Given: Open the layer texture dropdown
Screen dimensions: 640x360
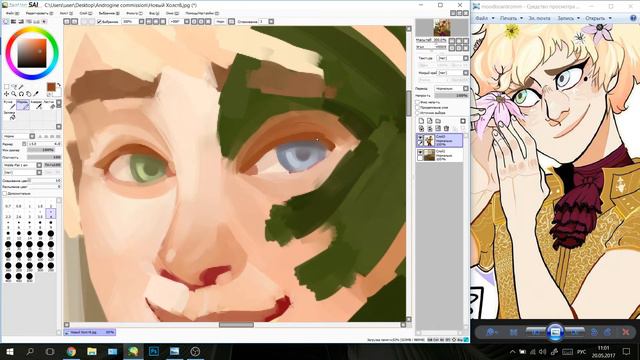Looking at the screenshot, I should click(465, 58).
